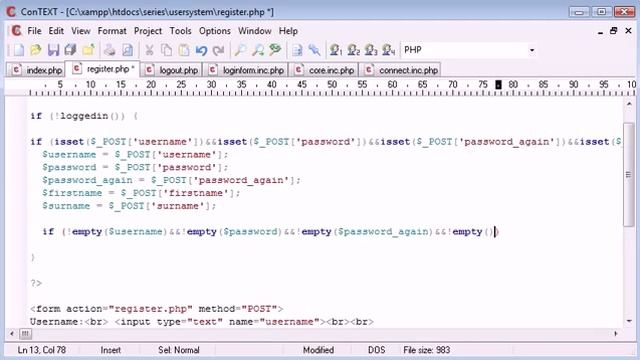
Task: Redo the edit with redo arrow
Action: (219, 50)
